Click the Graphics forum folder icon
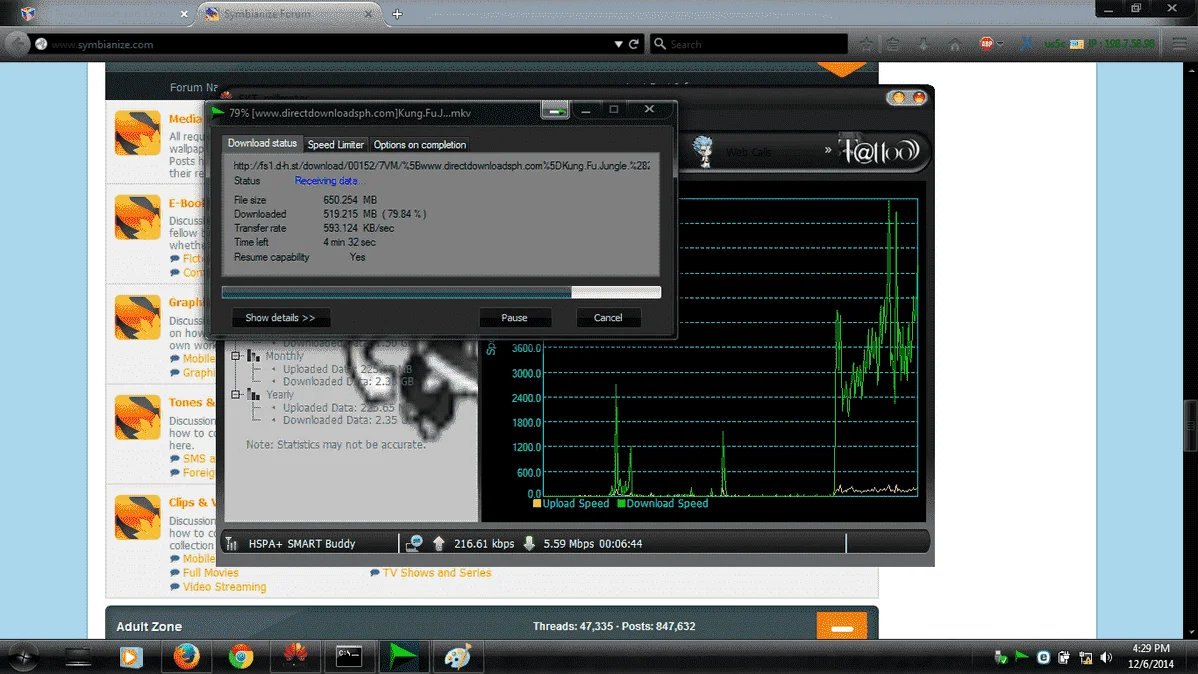The image size is (1198, 674). (138, 317)
